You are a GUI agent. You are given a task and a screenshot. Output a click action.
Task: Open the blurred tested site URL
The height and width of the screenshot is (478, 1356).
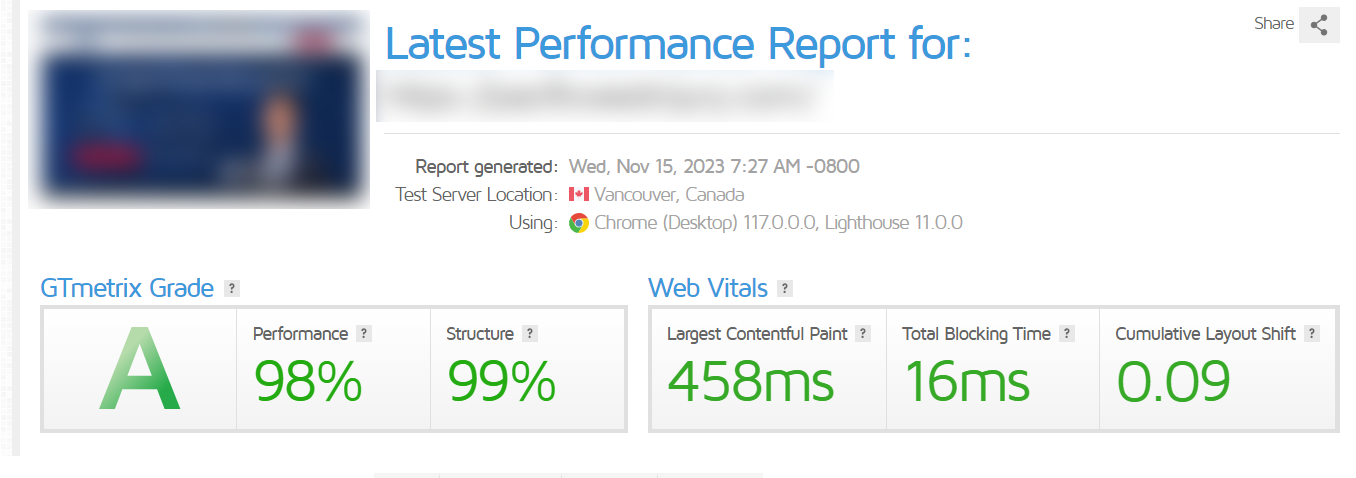tap(605, 96)
